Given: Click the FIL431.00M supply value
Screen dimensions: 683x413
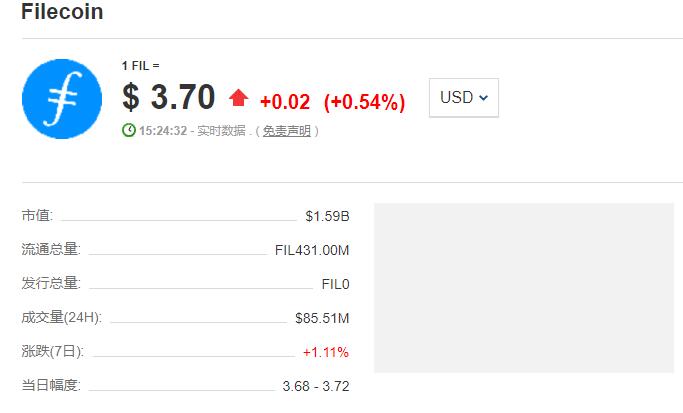Looking at the screenshot, I should pyautogui.click(x=311, y=250).
